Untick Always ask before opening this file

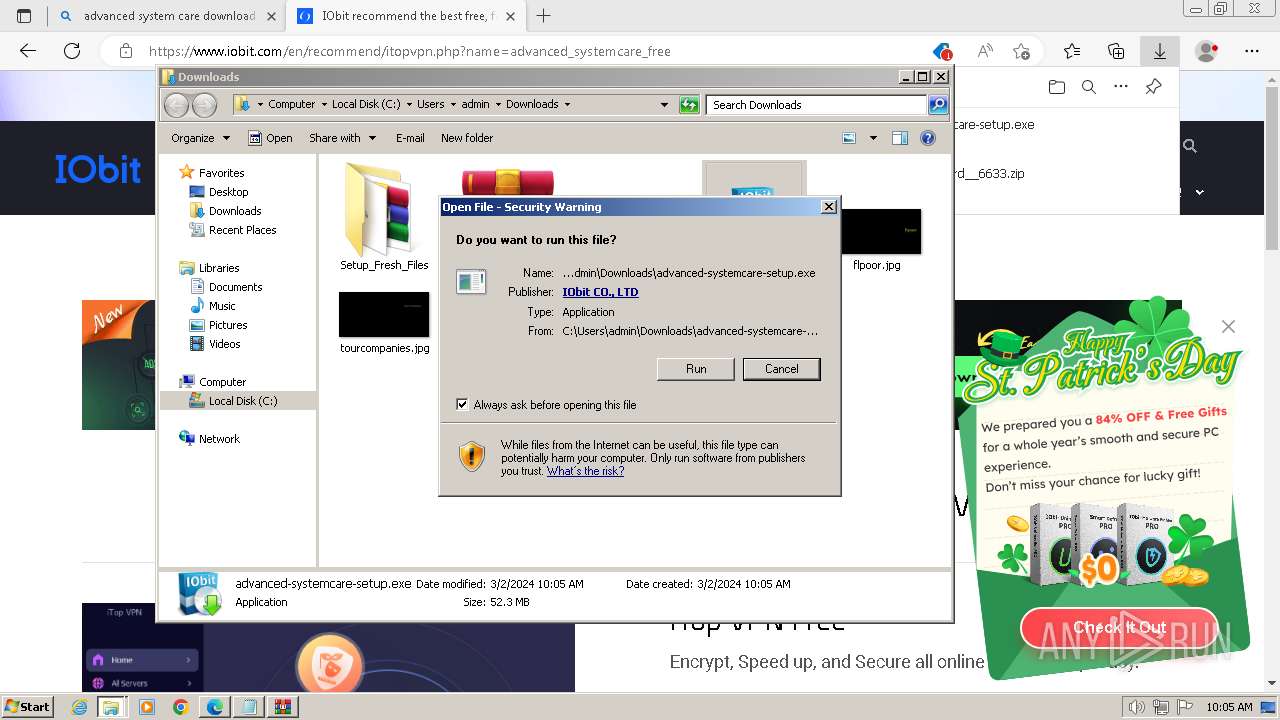pyautogui.click(x=462, y=404)
